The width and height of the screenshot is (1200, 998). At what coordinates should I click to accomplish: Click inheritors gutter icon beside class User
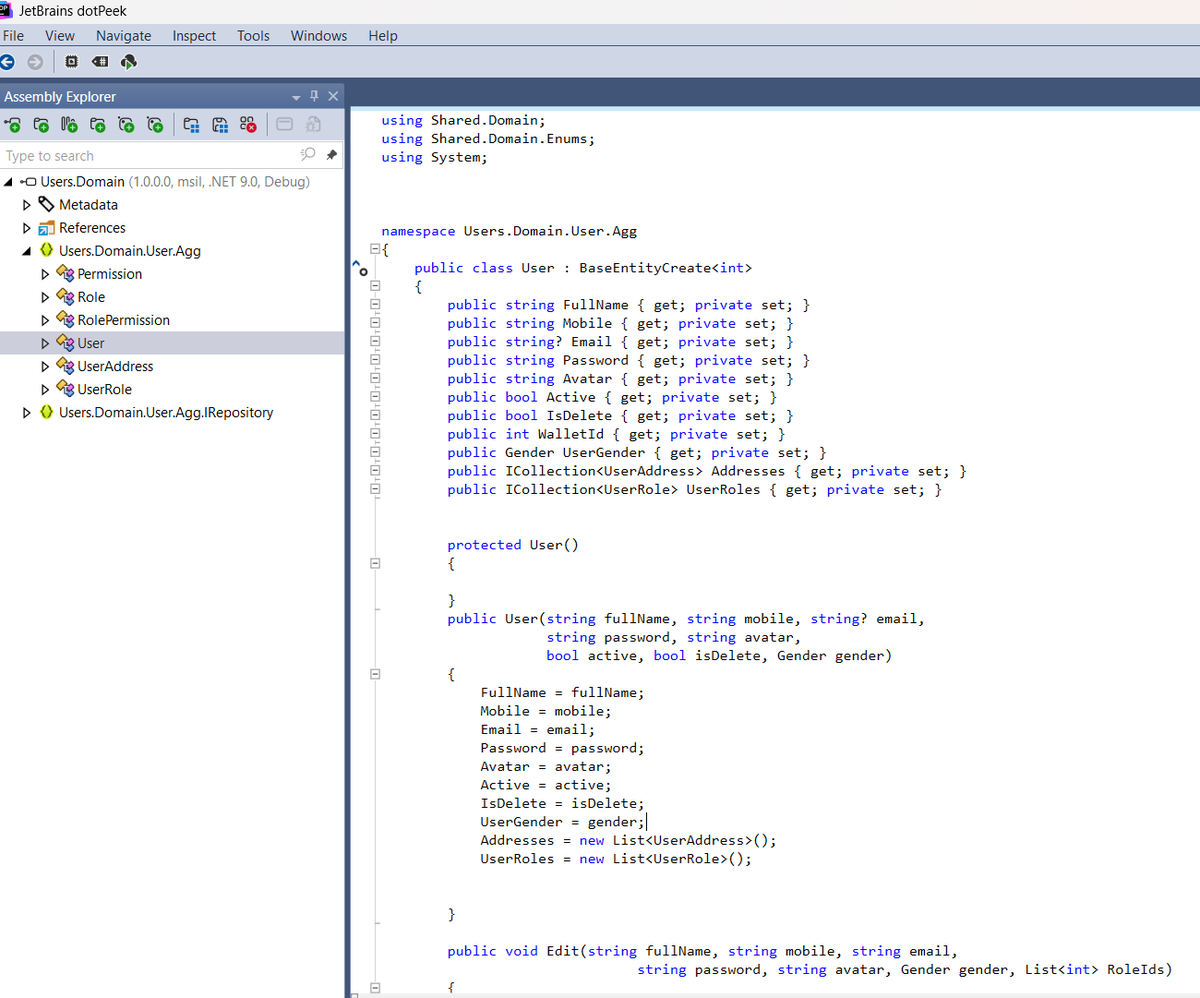point(359,267)
